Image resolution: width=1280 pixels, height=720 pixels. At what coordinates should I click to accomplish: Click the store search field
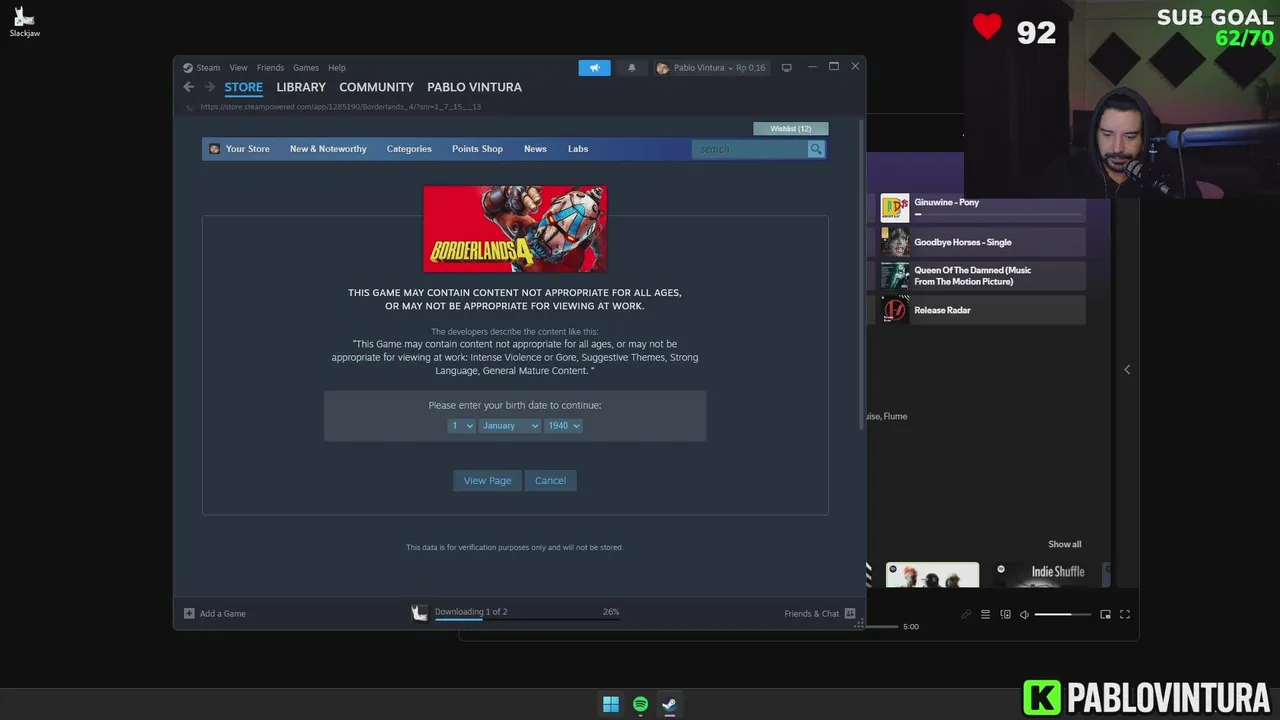[x=750, y=149]
